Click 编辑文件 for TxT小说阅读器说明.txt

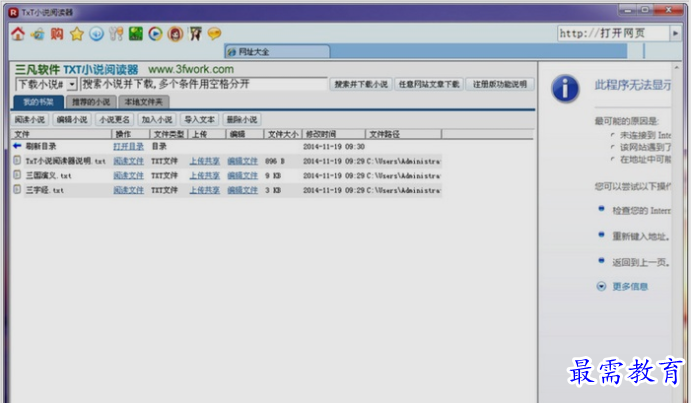click(x=242, y=161)
